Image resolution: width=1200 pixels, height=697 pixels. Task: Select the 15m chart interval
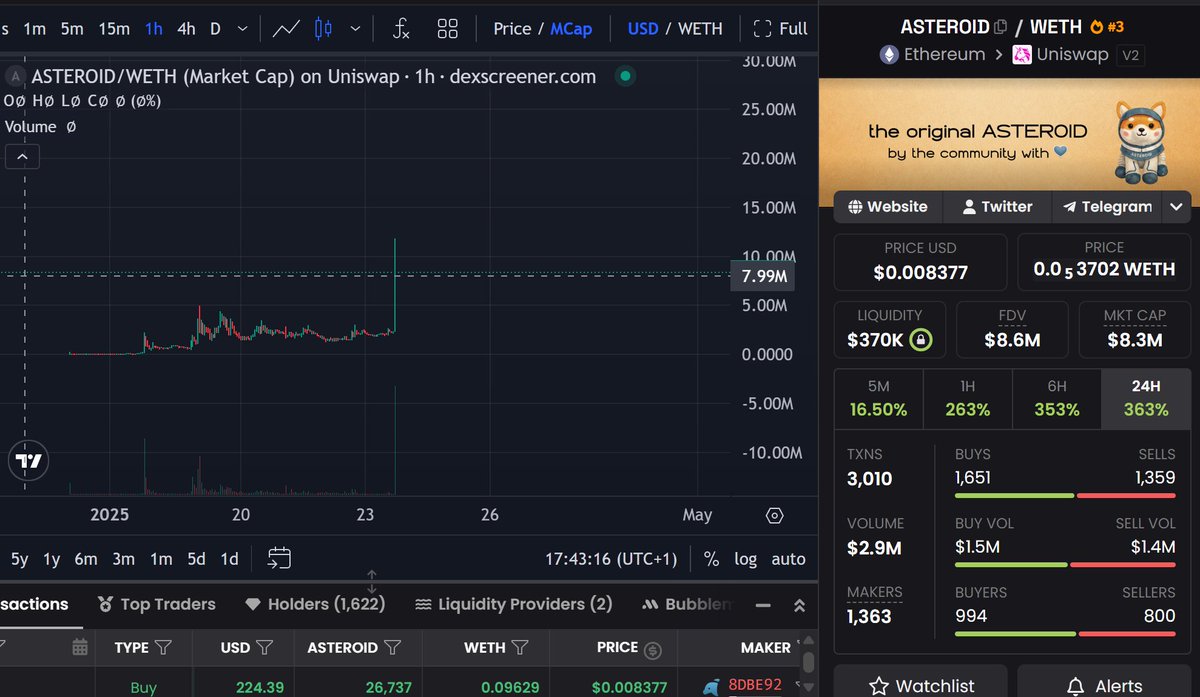coord(114,28)
